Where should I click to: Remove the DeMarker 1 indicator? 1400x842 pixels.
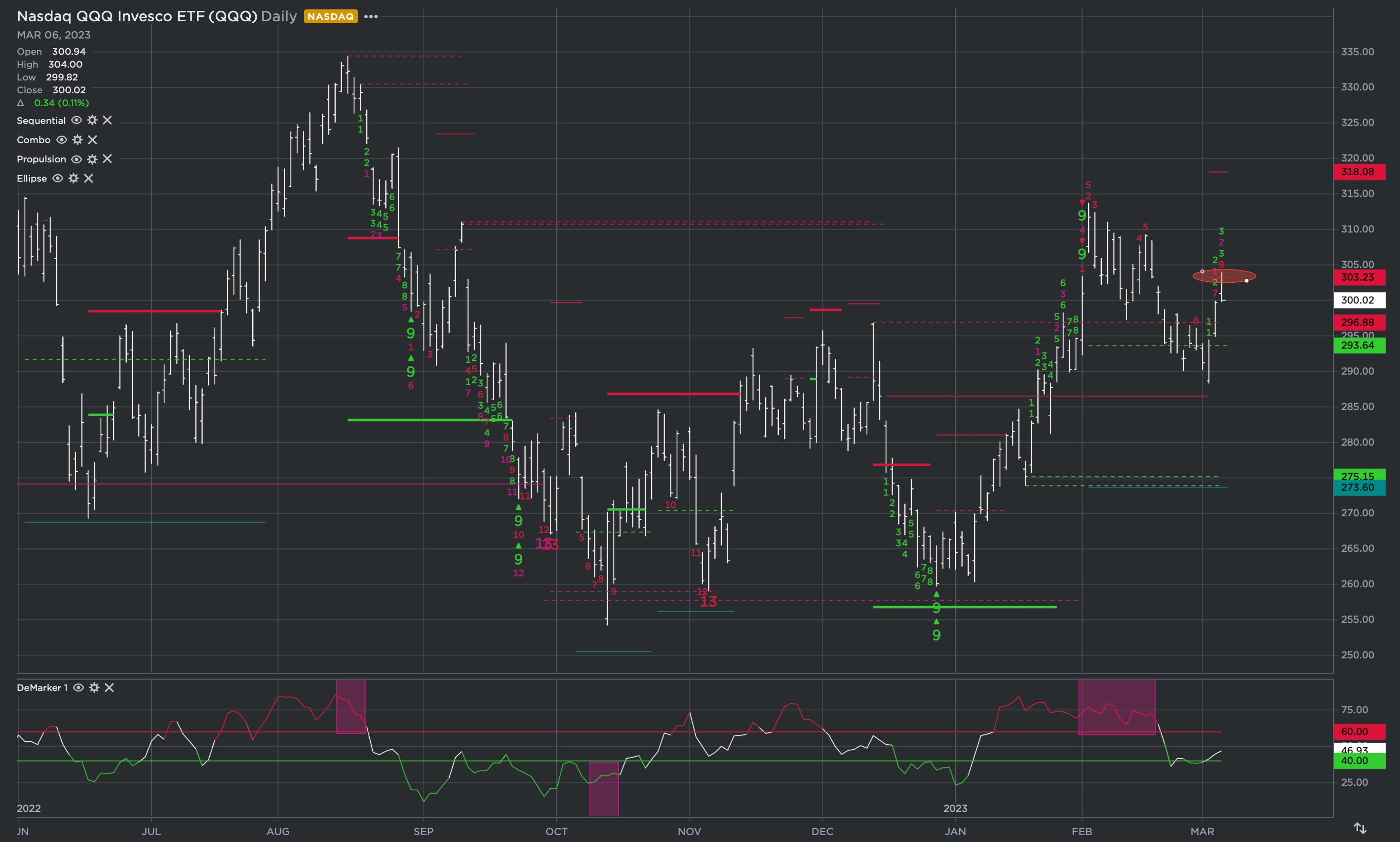[110, 688]
